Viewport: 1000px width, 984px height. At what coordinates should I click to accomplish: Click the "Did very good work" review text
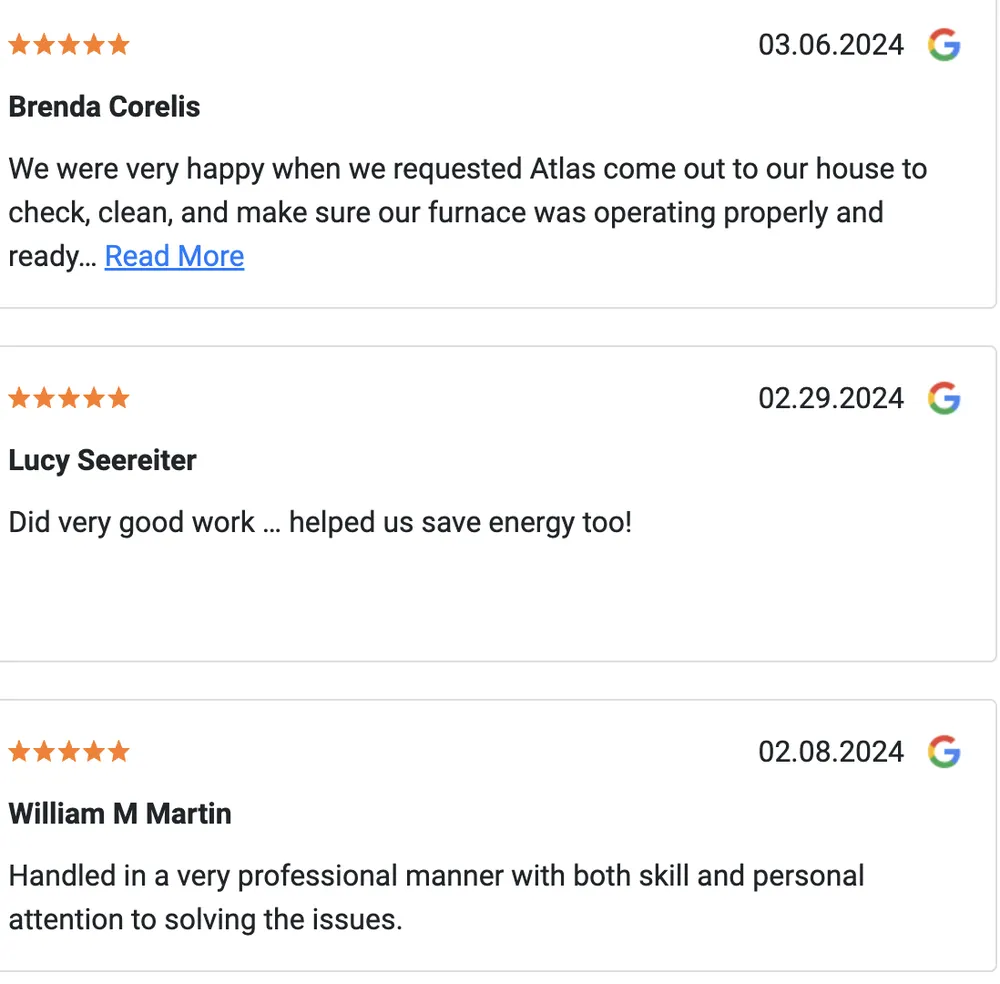[320, 522]
